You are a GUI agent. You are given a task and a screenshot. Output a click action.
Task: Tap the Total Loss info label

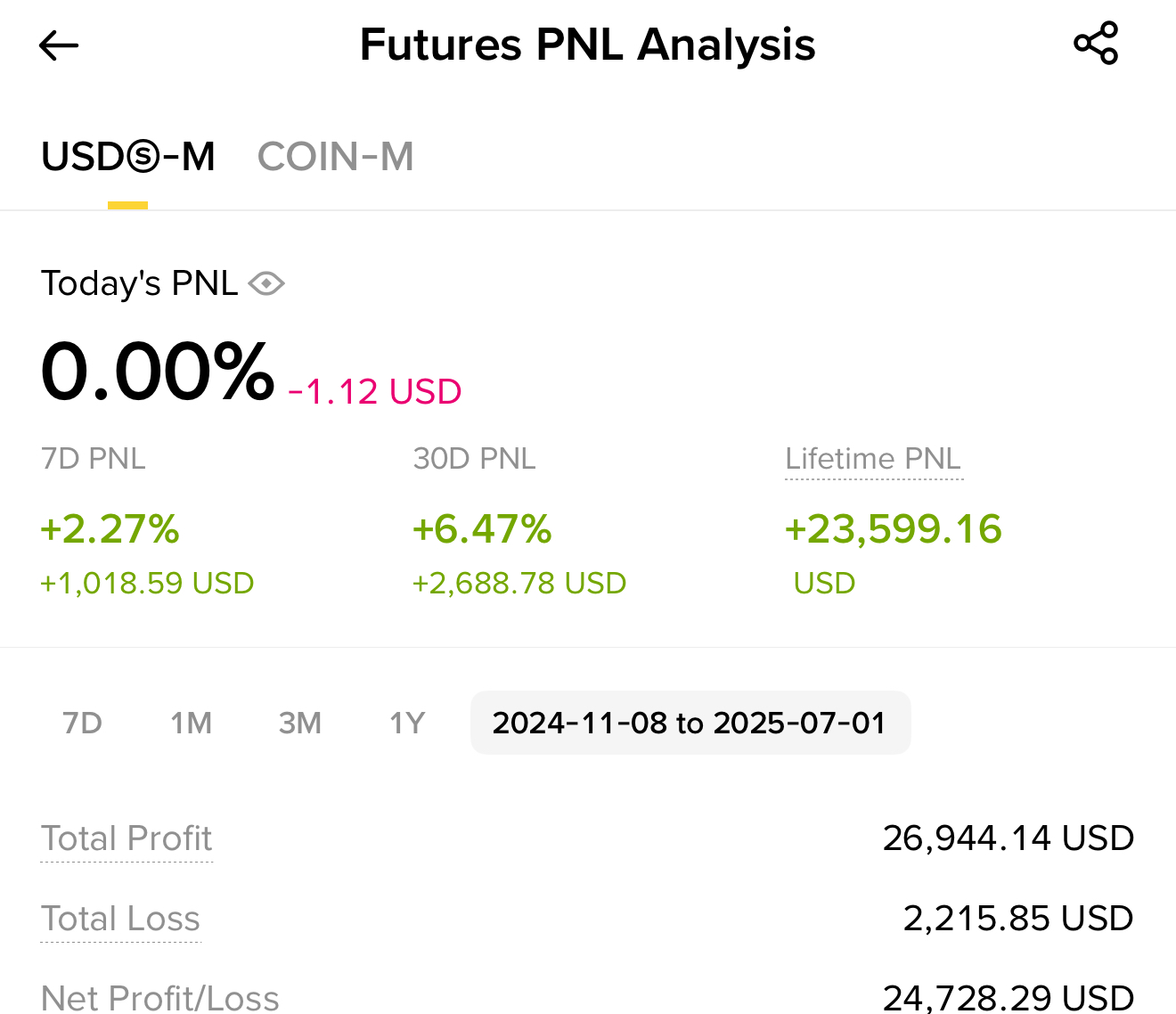121,919
